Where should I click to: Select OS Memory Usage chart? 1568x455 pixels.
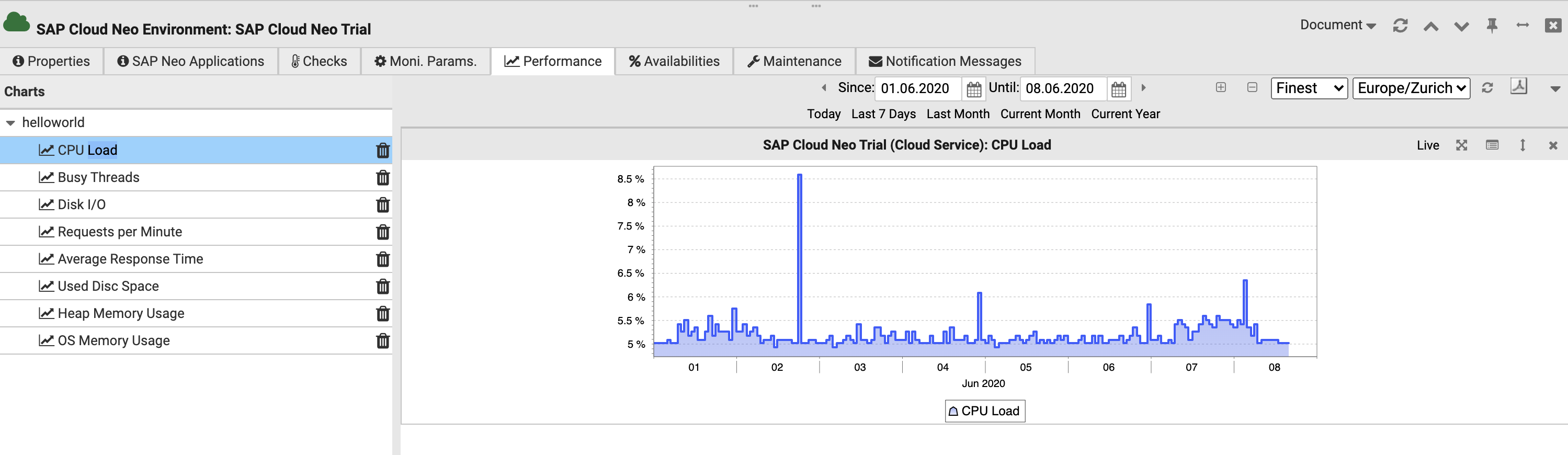click(x=196, y=340)
